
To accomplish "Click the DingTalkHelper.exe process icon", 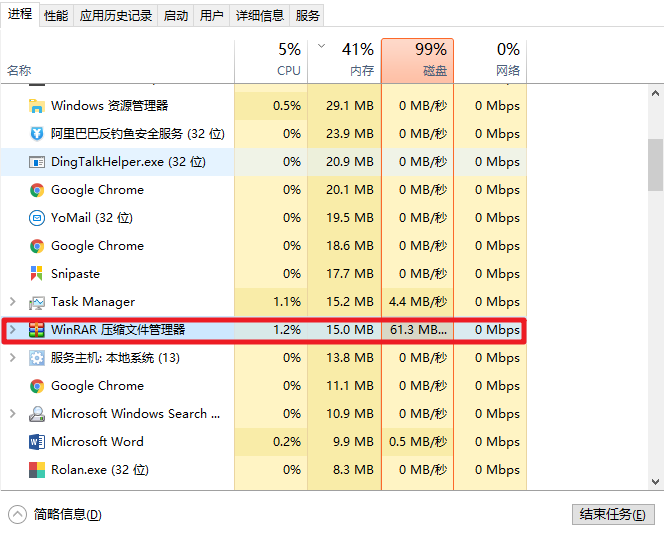I will click(x=37, y=161).
